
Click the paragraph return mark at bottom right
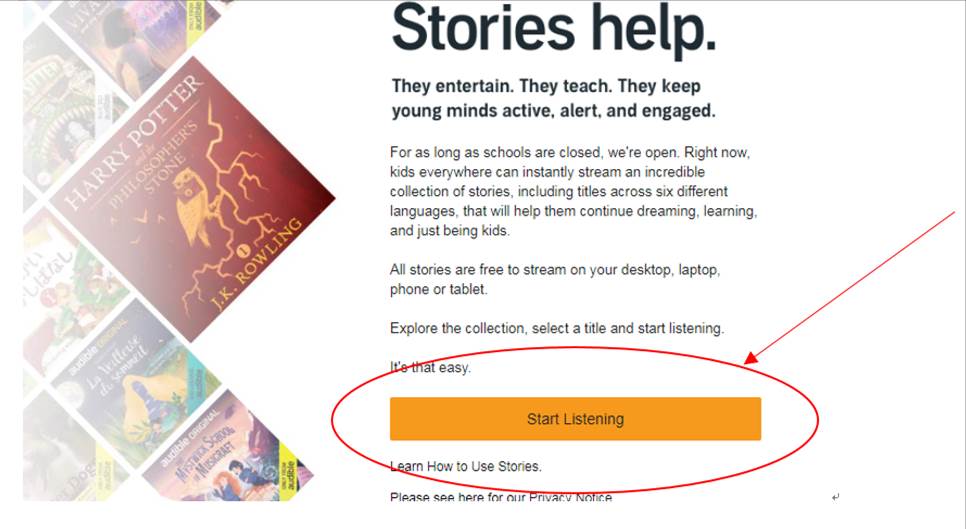click(835, 497)
